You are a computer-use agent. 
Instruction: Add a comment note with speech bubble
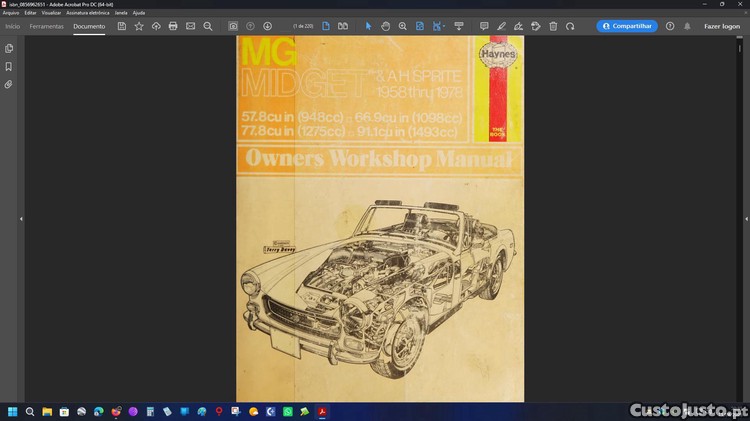click(484, 26)
